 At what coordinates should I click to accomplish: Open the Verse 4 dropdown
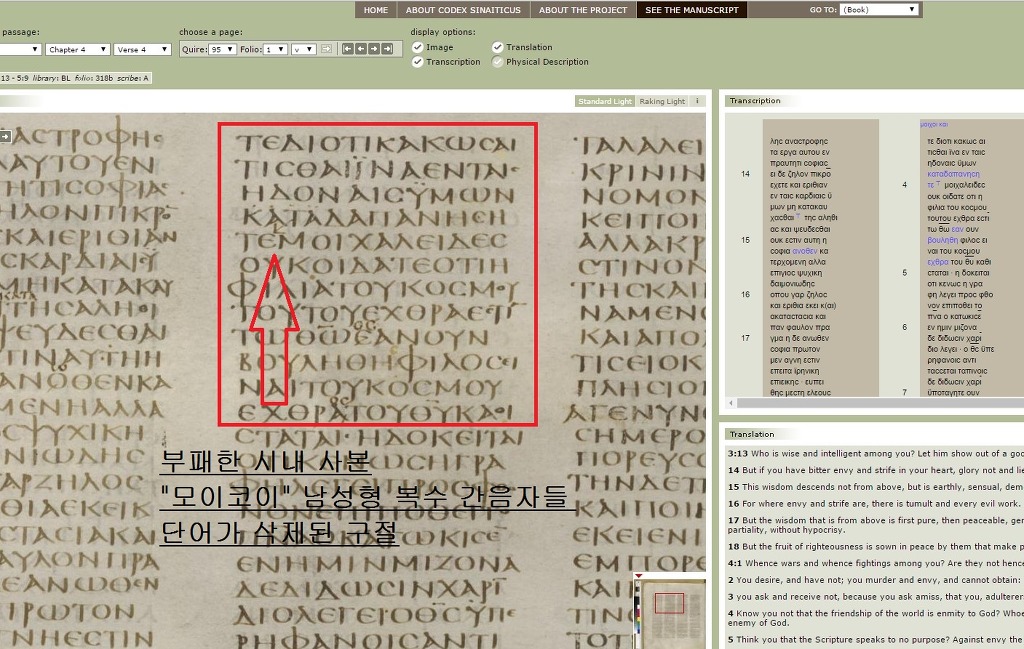(142, 49)
